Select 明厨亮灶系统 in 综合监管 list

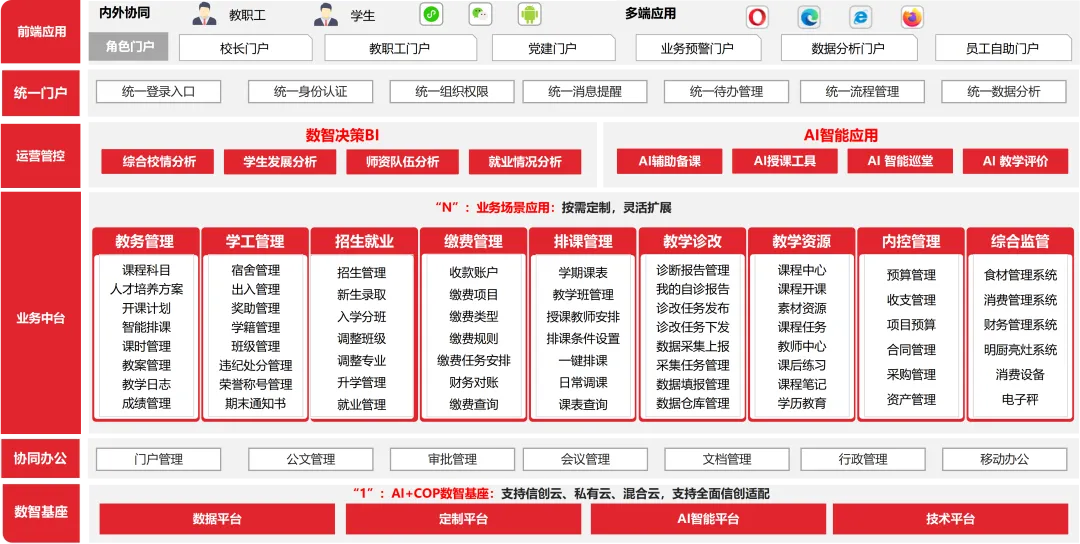point(1020,350)
